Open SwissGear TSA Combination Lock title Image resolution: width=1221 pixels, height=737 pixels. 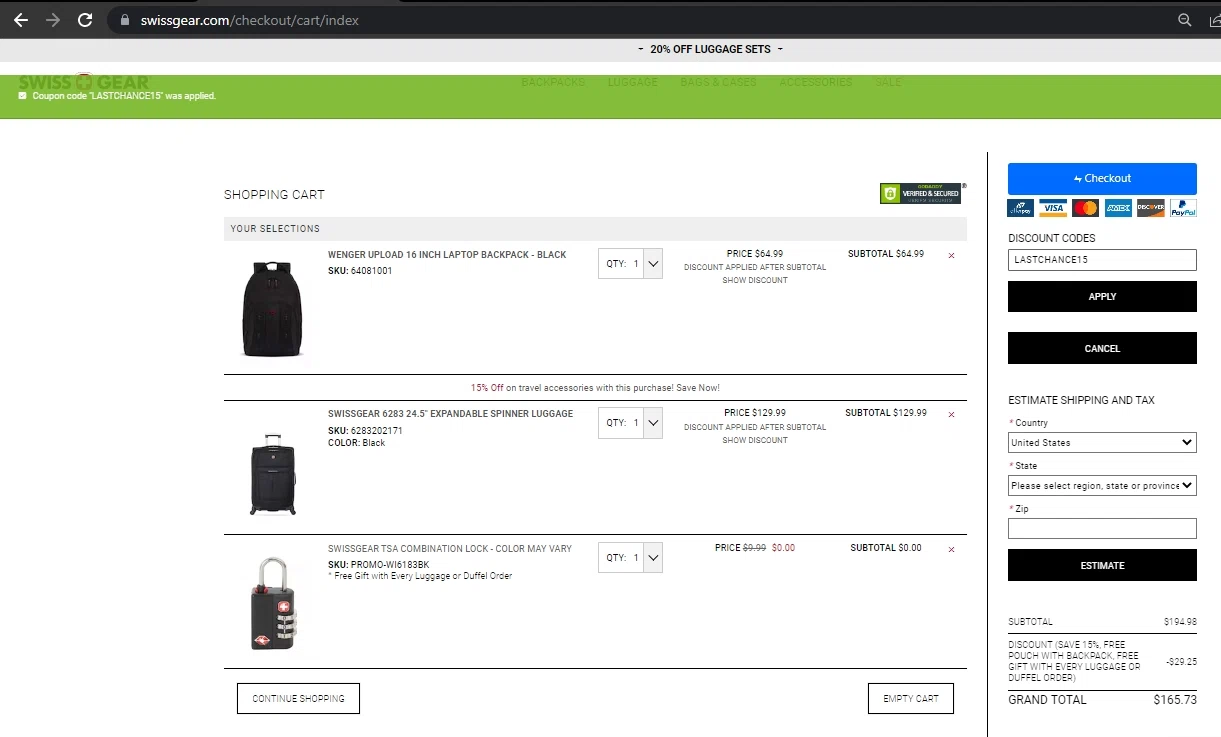450,549
